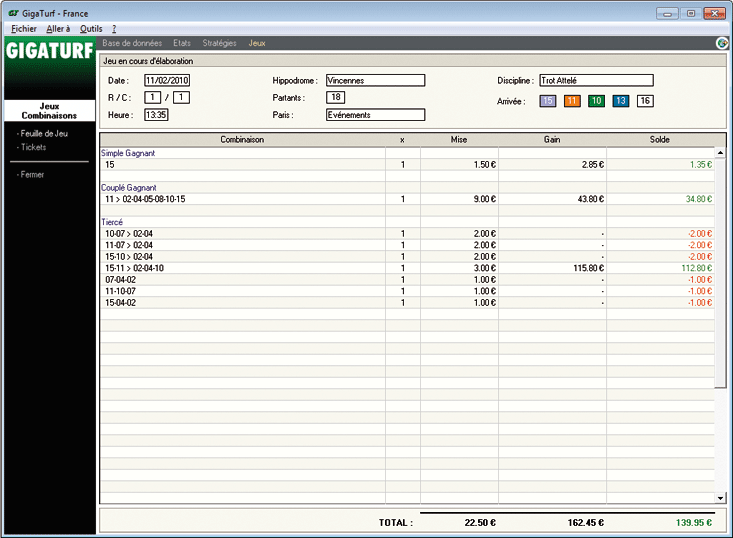Open the Fichier menu
This screenshot has height=538, width=733.
24,29
